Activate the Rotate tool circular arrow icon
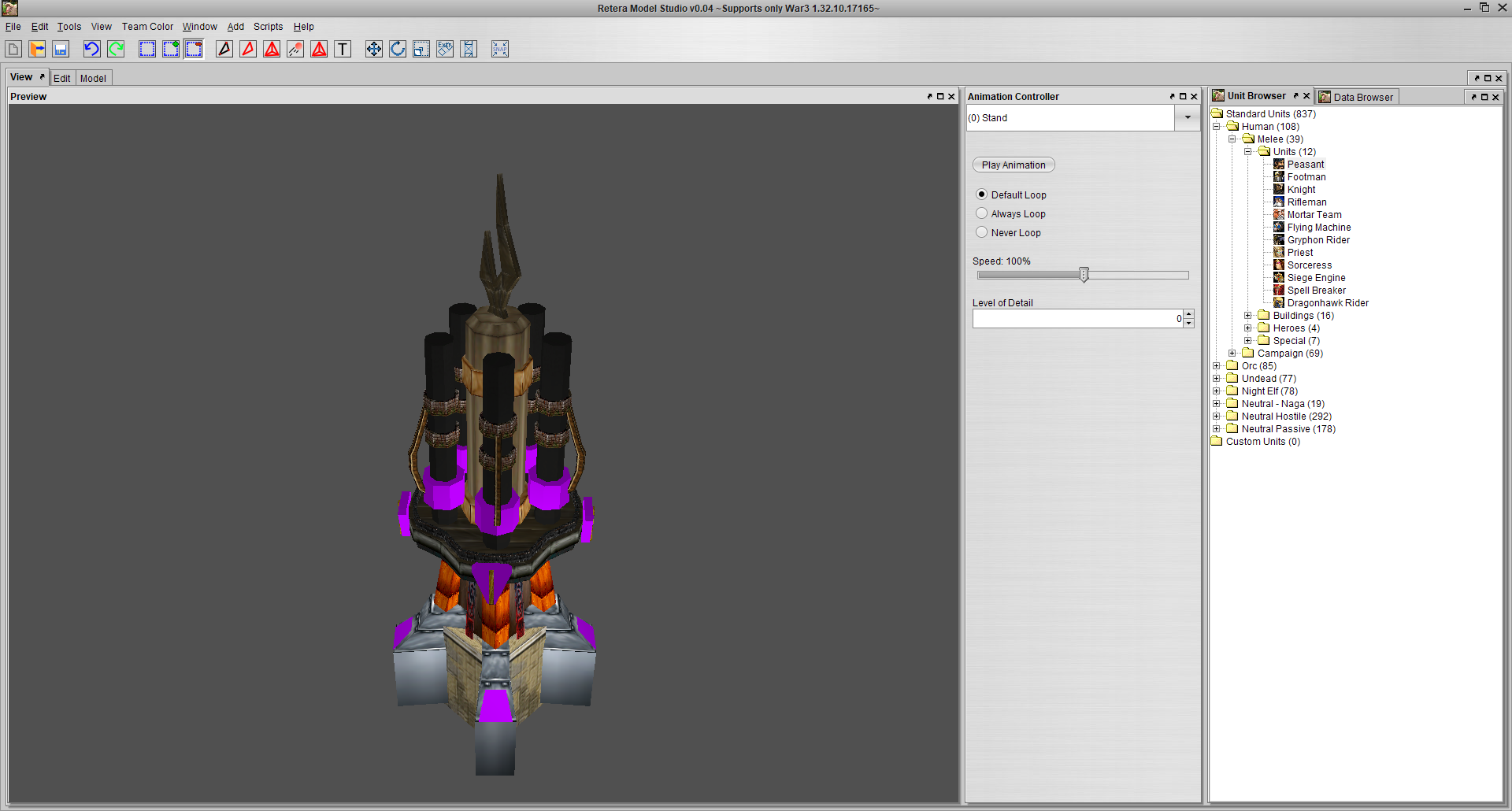The height and width of the screenshot is (811, 1512). 398,49
